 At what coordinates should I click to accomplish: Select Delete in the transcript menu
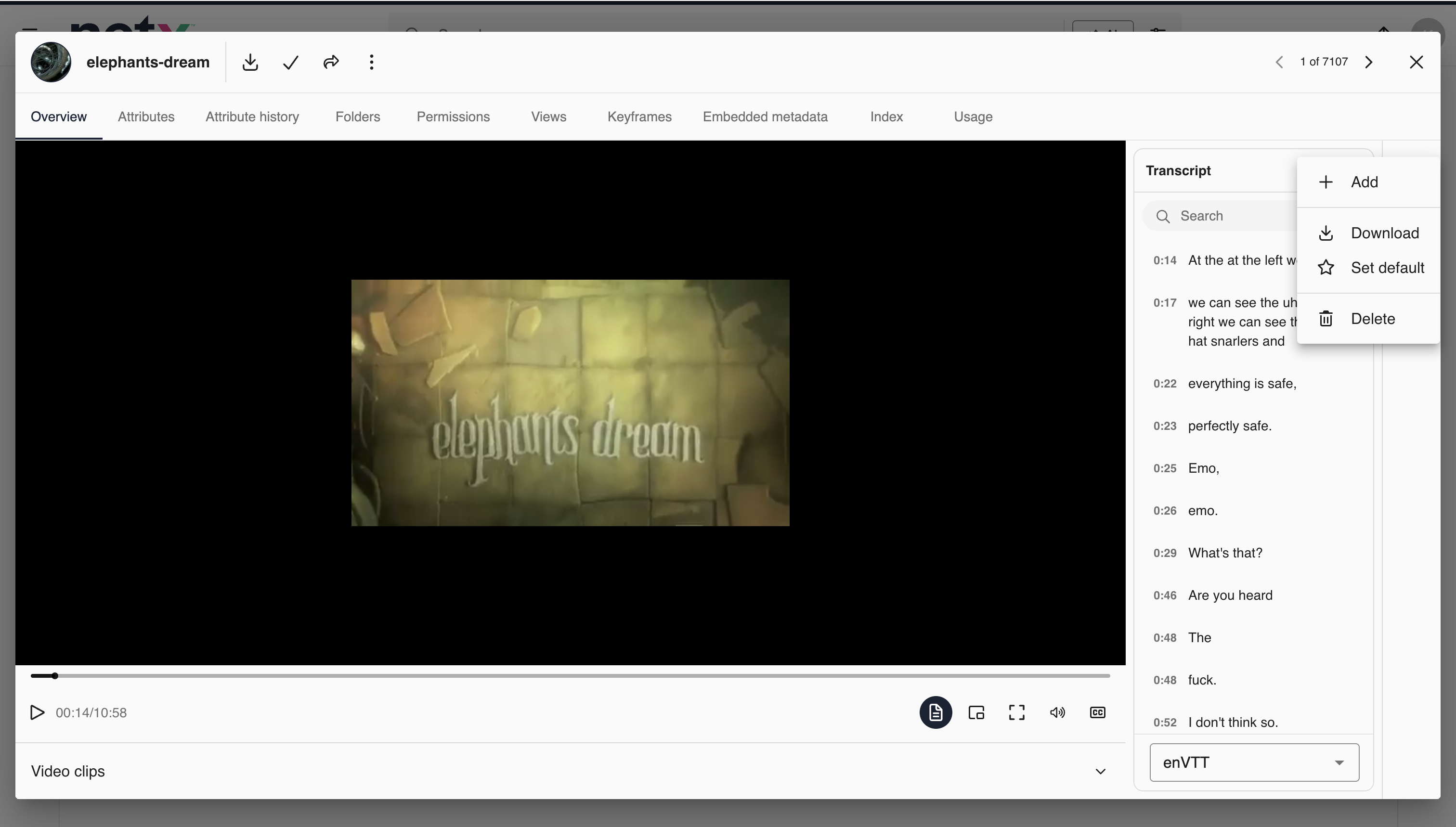click(1368, 319)
